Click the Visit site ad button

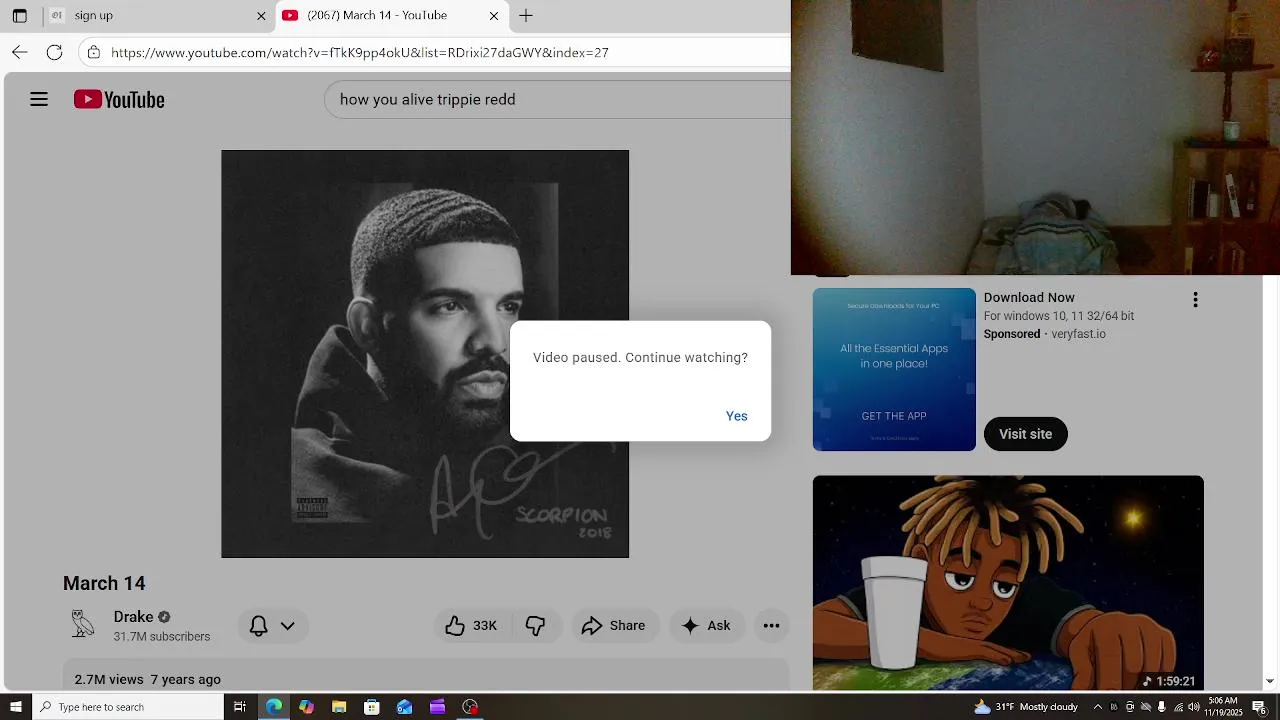(1025, 434)
